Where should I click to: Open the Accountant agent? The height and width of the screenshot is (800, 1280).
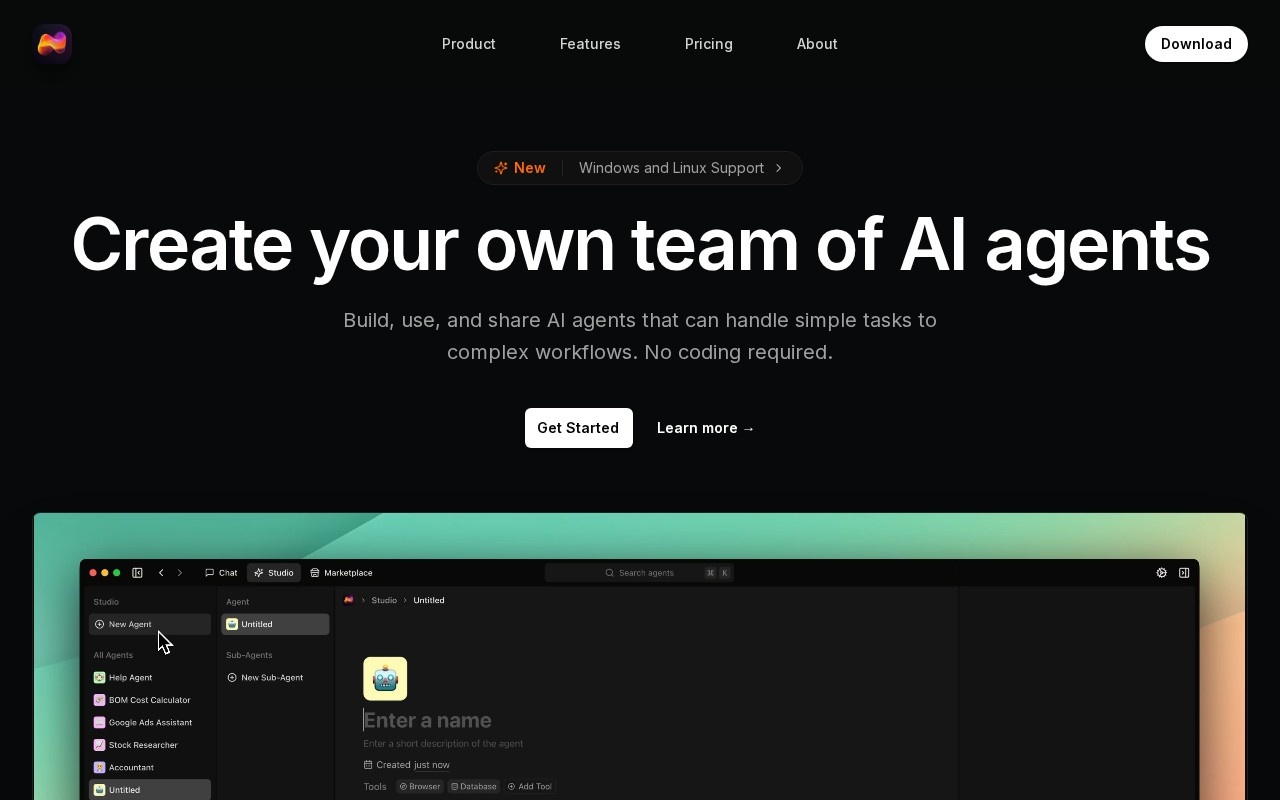150,768
